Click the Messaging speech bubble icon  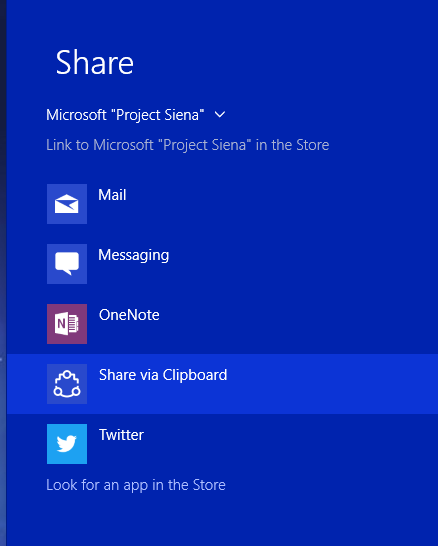(67, 264)
